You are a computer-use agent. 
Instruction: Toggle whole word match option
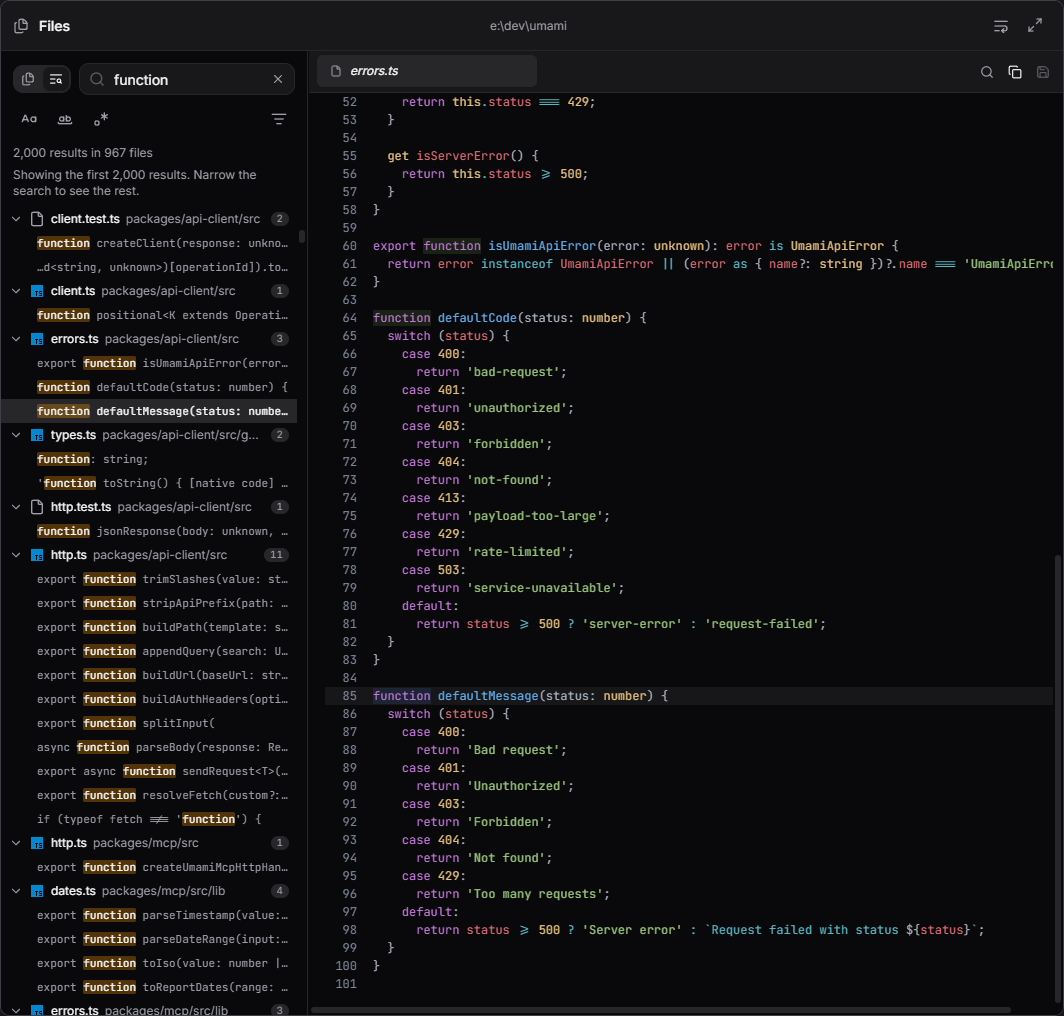(x=64, y=119)
